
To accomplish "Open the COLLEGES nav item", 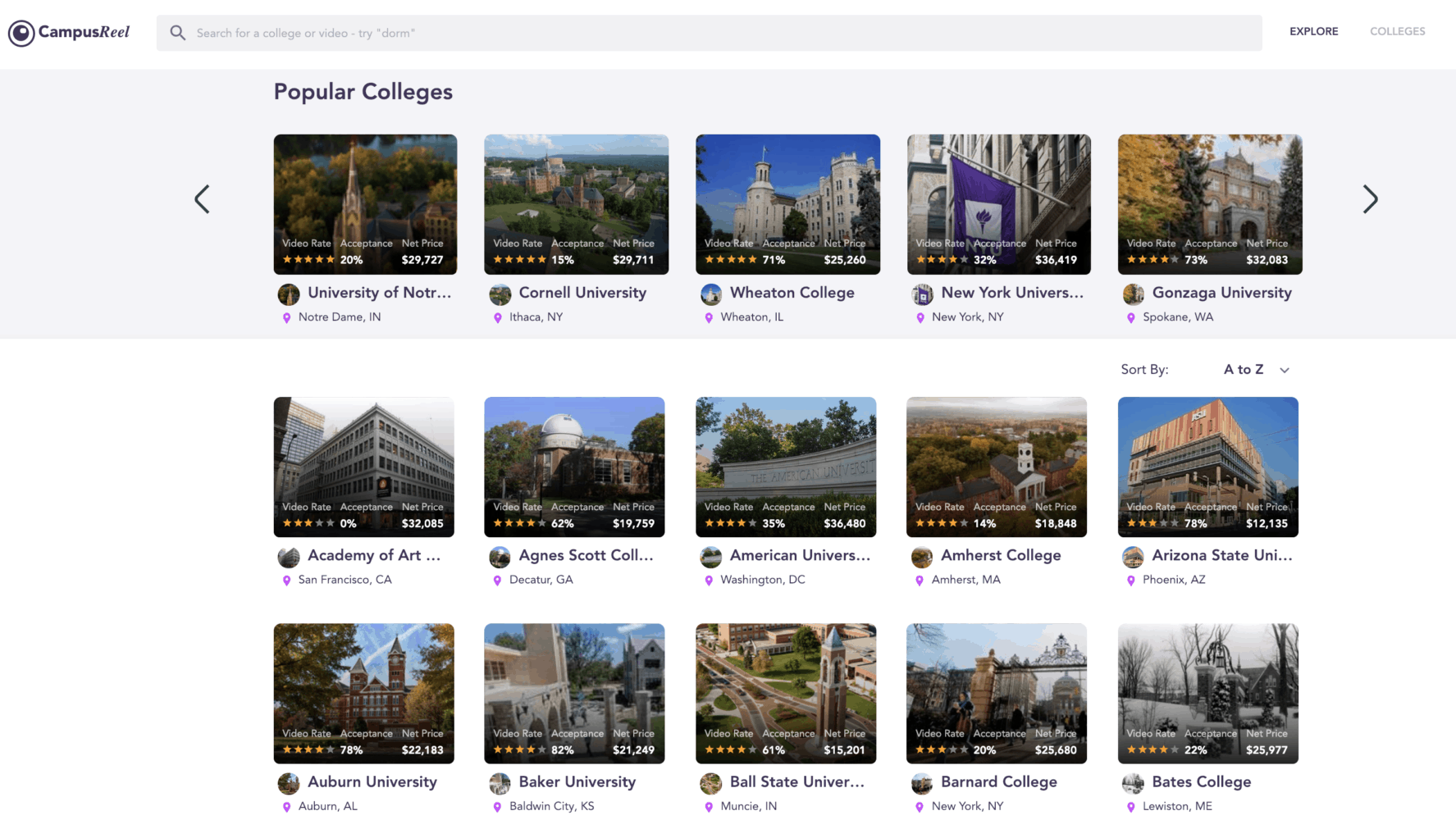I will click(1397, 31).
